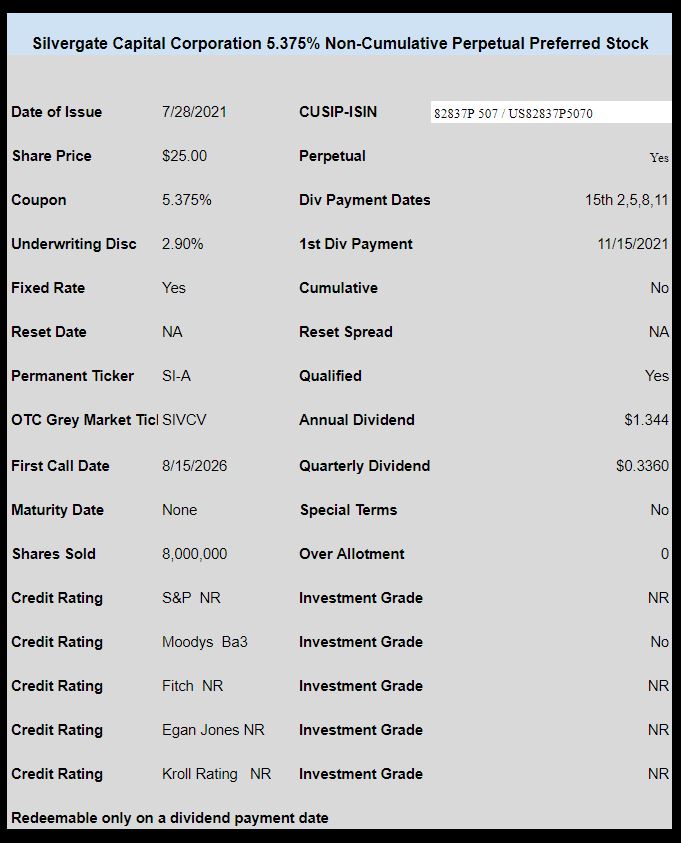This screenshot has width=681, height=843.
Task: Click the Moodys Ba3 credit rating
Action: point(204,642)
